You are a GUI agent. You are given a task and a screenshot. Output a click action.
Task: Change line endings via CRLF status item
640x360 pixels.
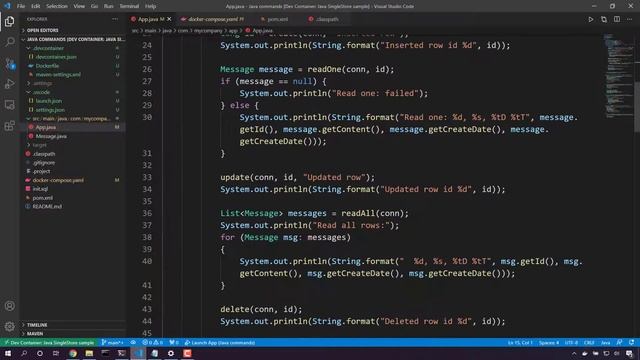589,342
